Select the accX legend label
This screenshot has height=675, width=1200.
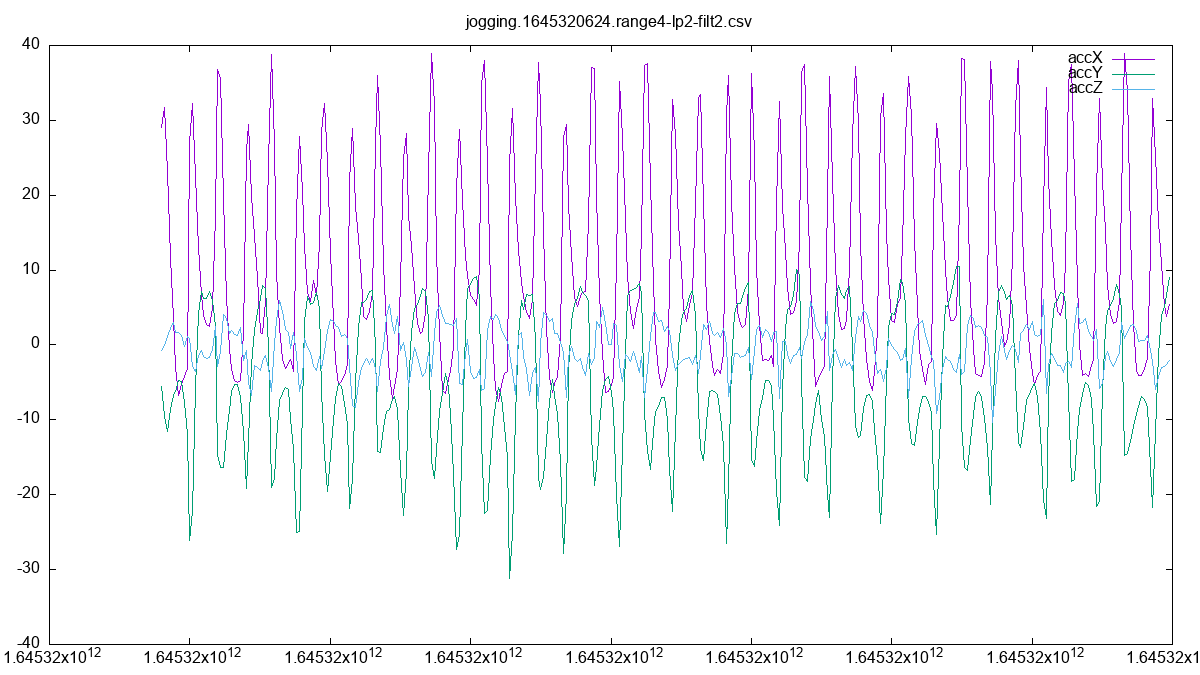point(1085,58)
